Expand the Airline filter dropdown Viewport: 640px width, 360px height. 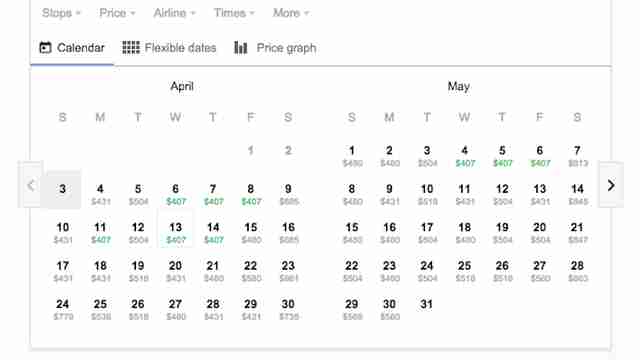(x=174, y=13)
